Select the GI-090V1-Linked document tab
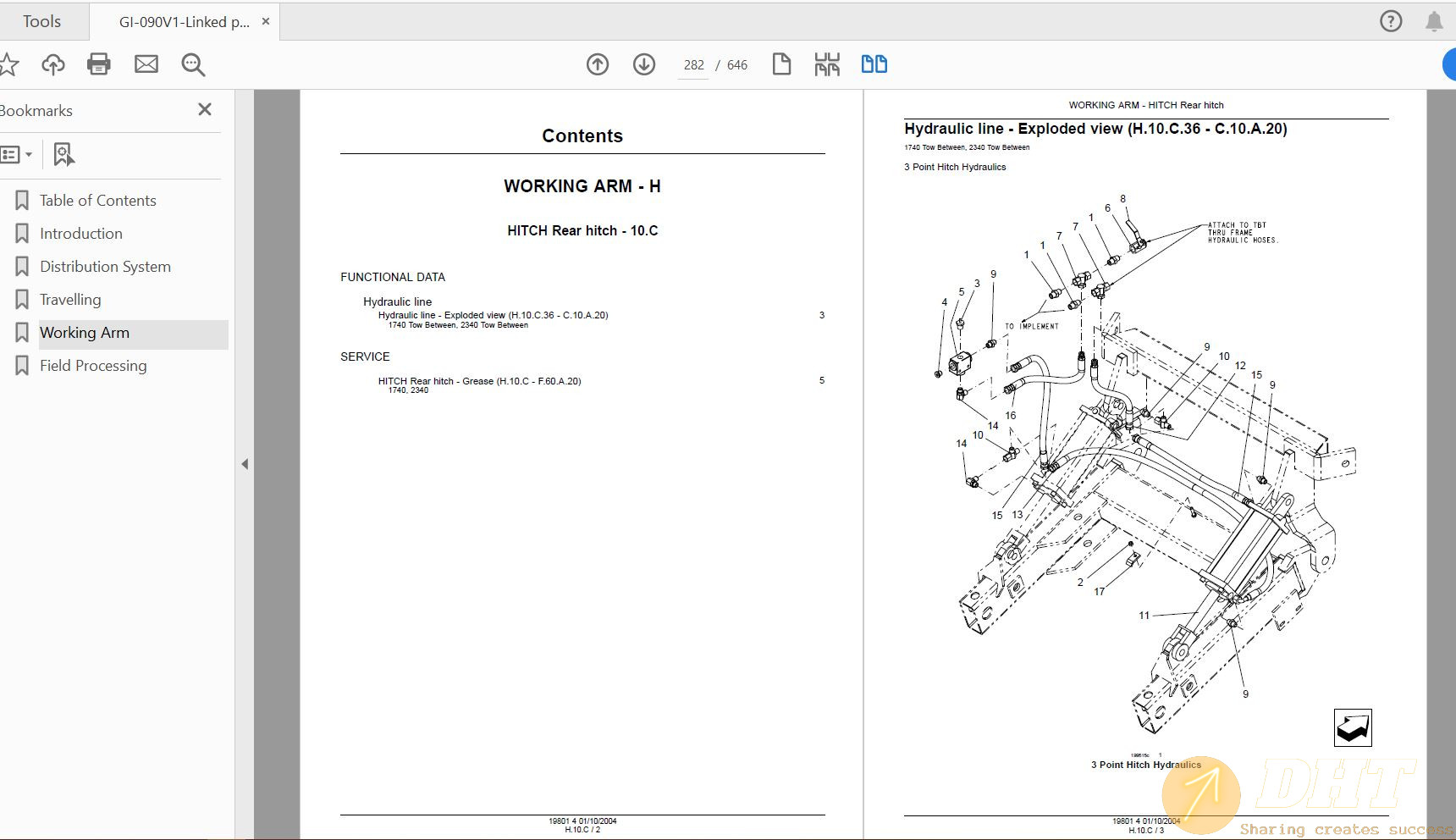The height and width of the screenshot is (840, 1456). click(184, 22)
